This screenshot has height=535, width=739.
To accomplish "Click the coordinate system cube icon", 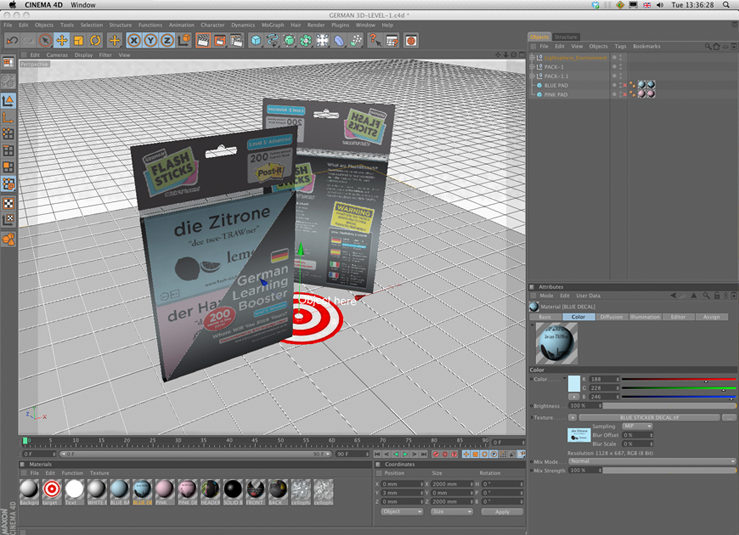I will click(184, 41).
